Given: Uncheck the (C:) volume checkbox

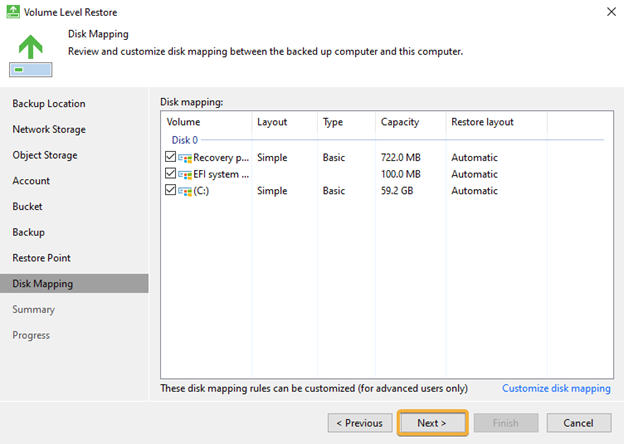Looking at the screenshot, I should point(170,190).
